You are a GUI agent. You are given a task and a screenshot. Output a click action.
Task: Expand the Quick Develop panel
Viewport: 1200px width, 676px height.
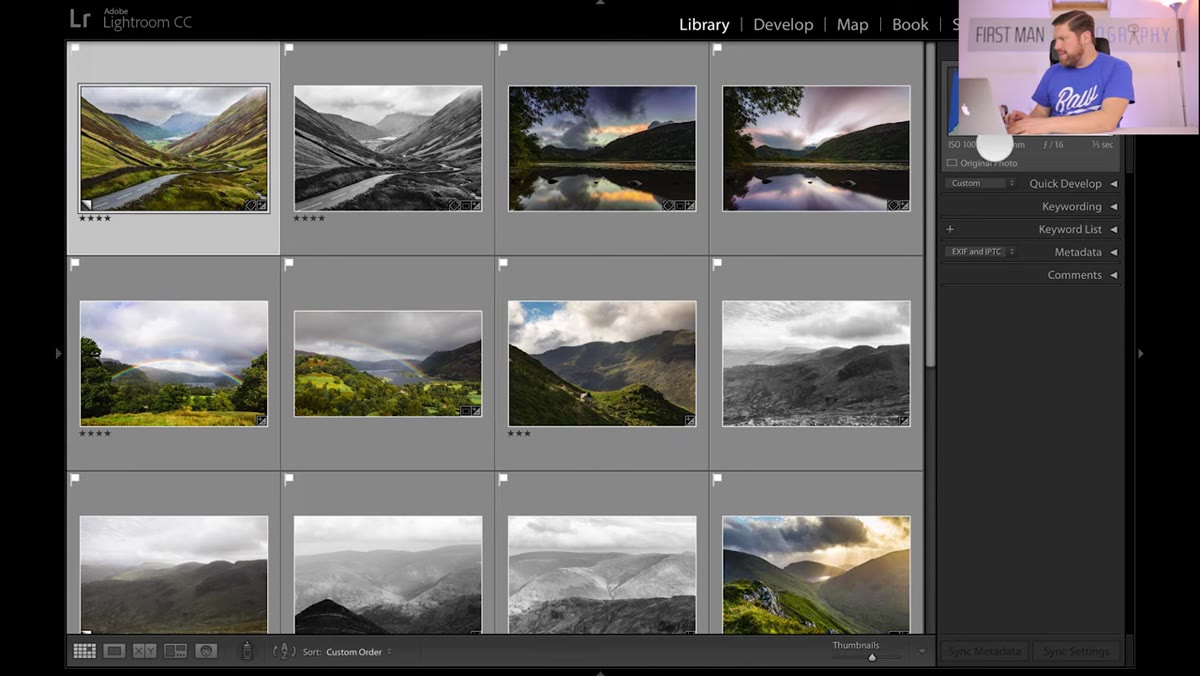1113,184
